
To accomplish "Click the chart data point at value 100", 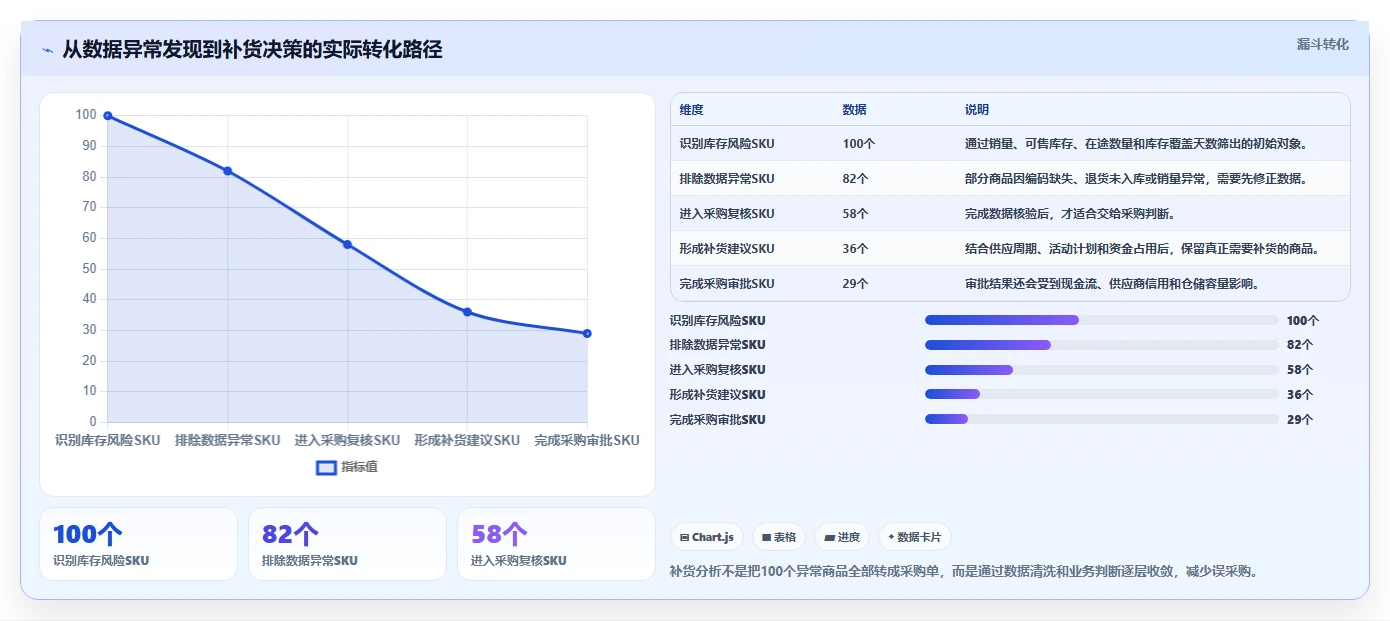I will click(x=108, y=116).
